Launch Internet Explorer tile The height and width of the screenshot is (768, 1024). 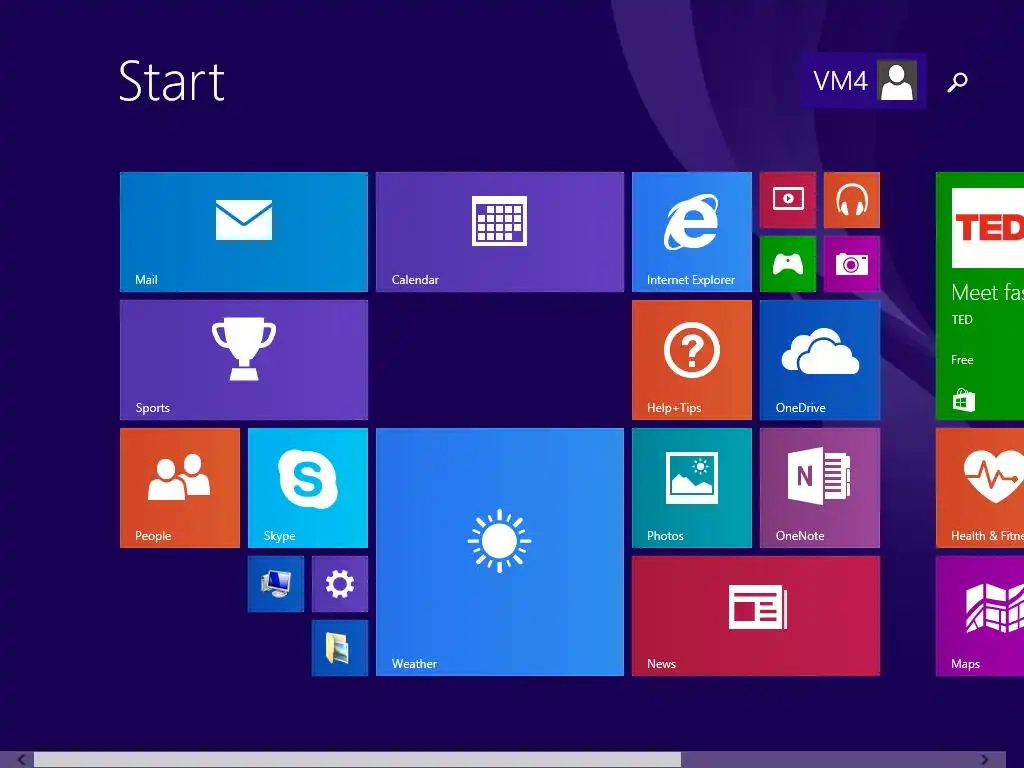coord(692,232)
